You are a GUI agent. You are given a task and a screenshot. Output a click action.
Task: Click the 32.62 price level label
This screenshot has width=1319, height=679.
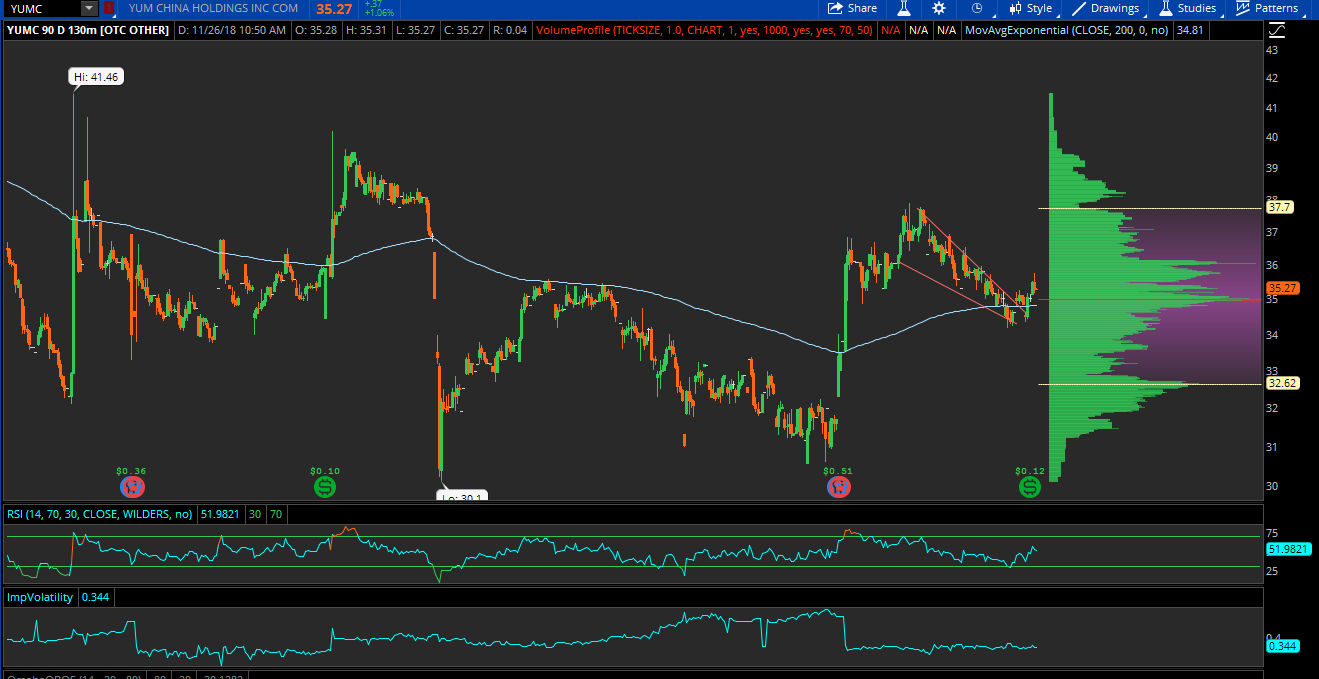1282,383
